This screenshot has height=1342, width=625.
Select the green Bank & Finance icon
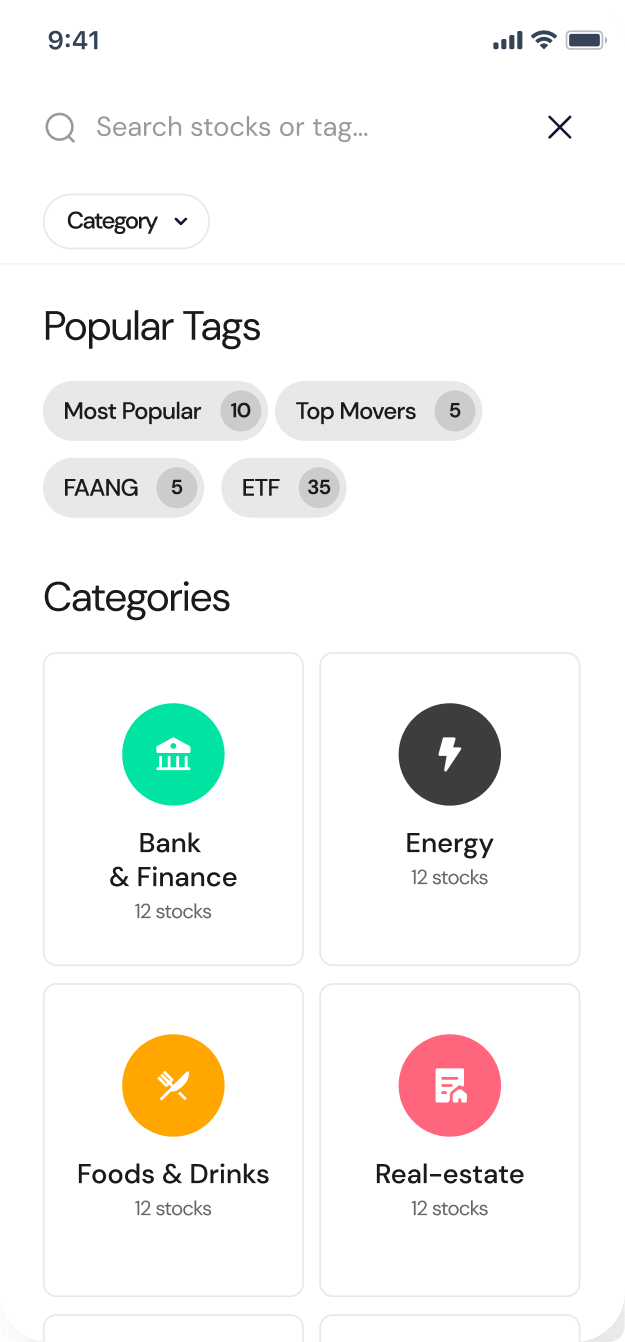click(x=173, y=755)
